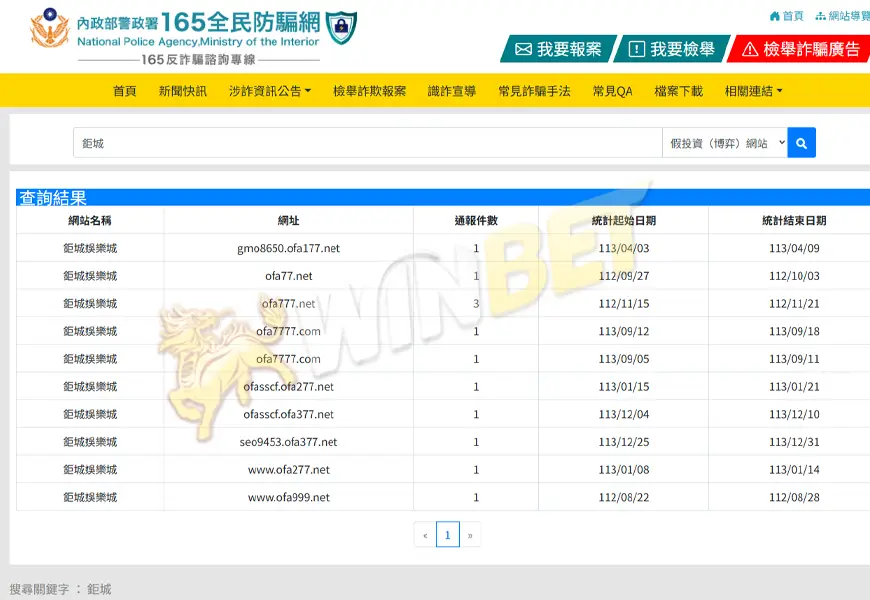
Task: Go to previous page arrow «
Action: [425, 535]
